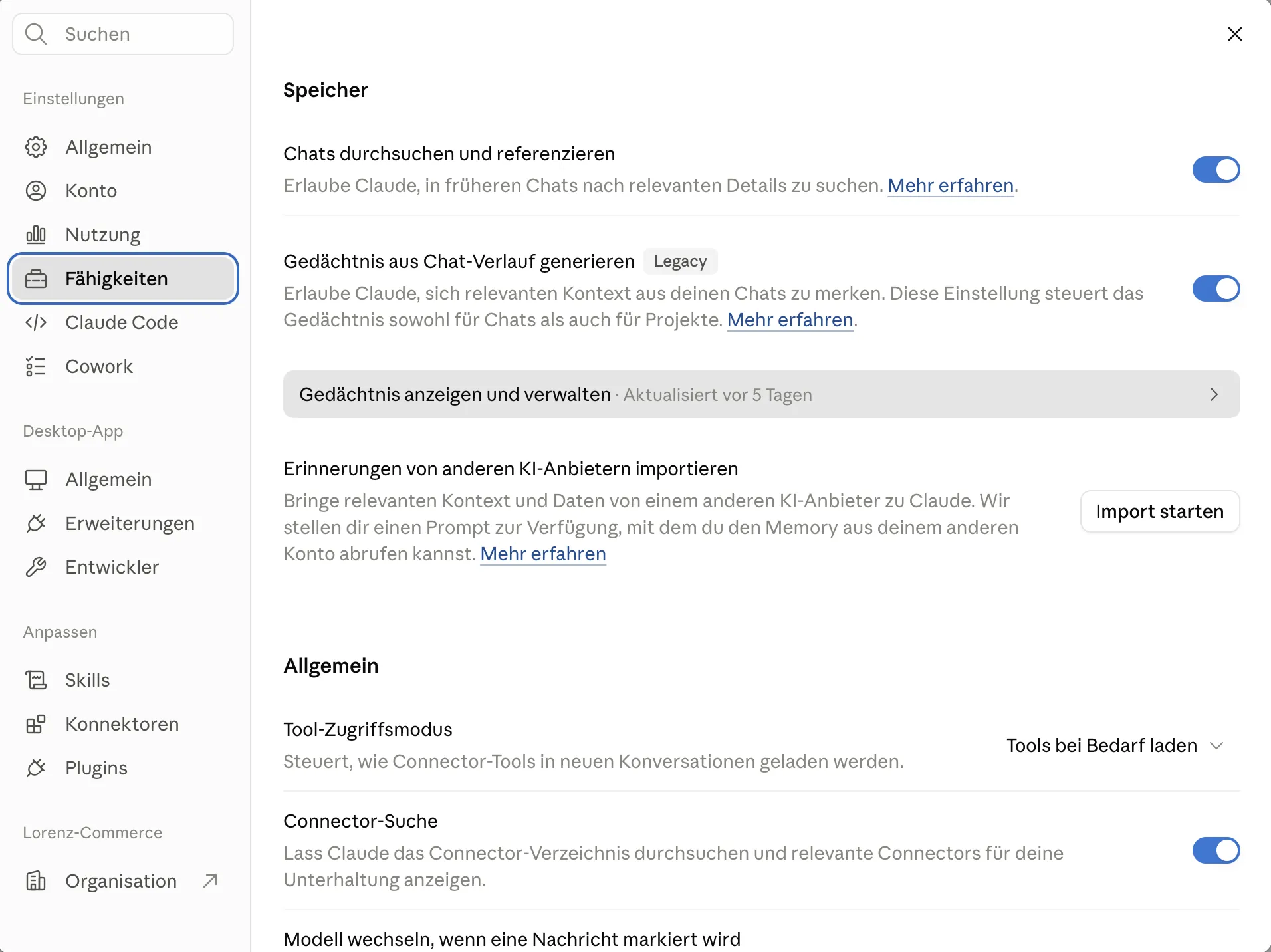The height and width of the screenshot is (952, 1271).
Task: Click the Skills scroll icon
Action: click(x=36, y=680)
